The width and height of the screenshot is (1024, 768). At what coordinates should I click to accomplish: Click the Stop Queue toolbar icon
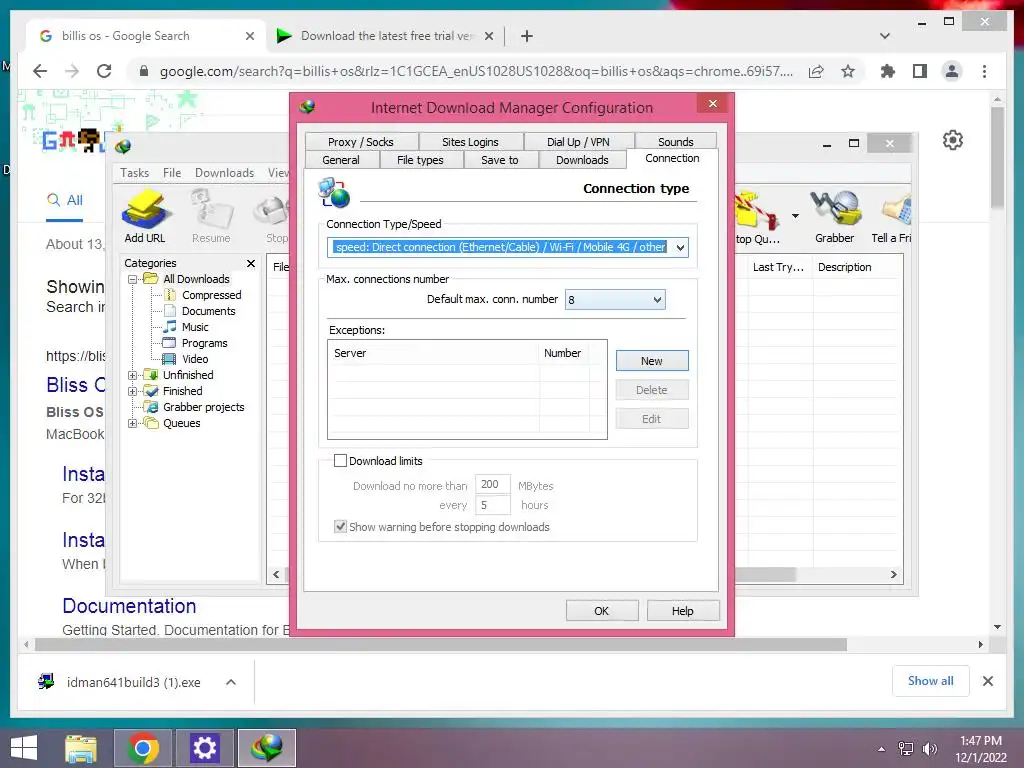758,217
